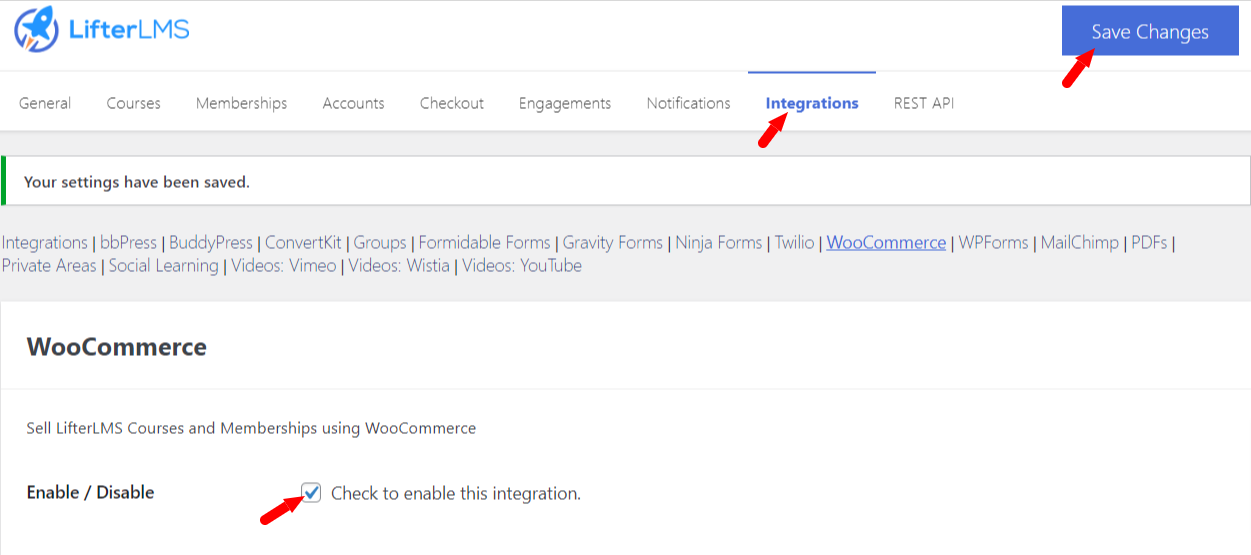Click the 'Check to enable this integration.' label
This screenshot has height=555, width=1251.
pos(456,493)
